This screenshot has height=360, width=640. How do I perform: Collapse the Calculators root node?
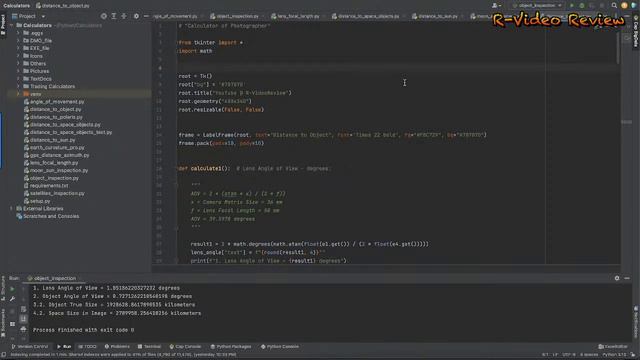click(11, 25)
